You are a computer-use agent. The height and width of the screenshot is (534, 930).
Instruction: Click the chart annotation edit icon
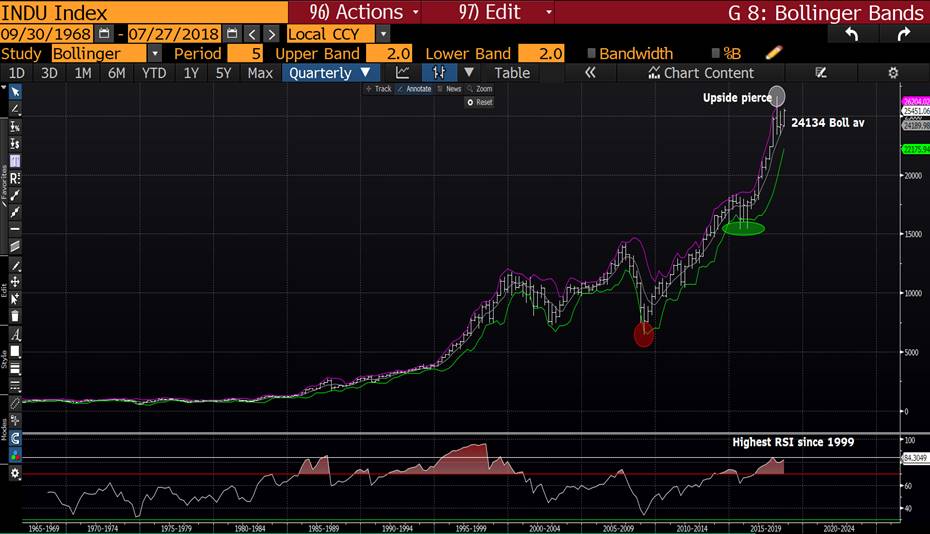pyautogui.click(x=821, y=72)
